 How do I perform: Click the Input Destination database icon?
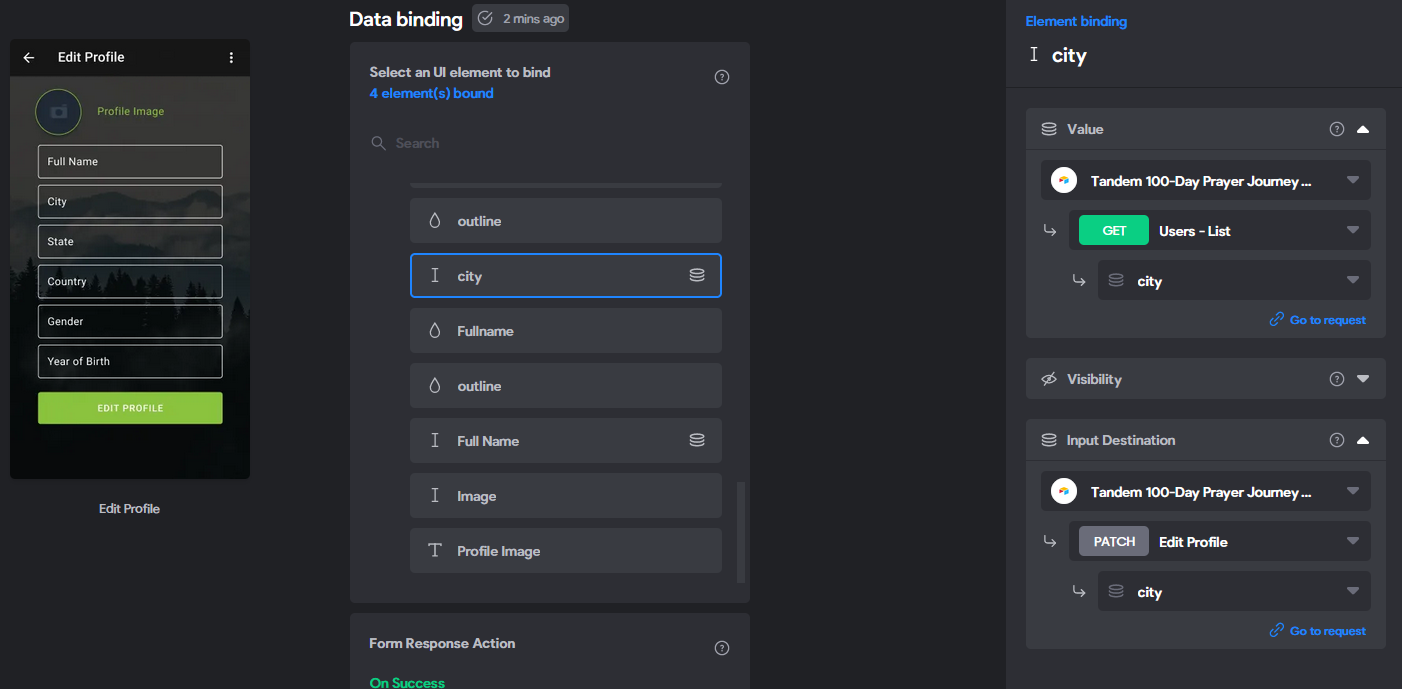coord(1049,440)
